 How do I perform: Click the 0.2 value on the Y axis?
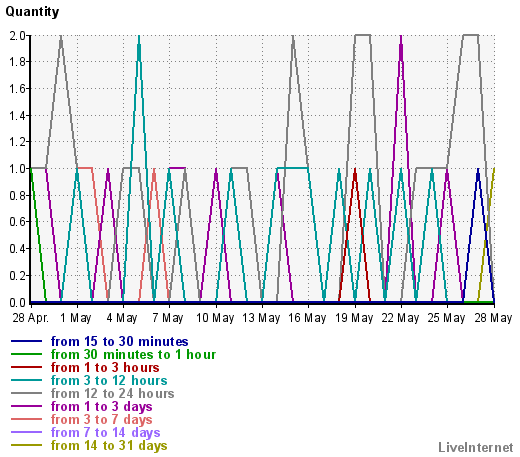[17, 276]
